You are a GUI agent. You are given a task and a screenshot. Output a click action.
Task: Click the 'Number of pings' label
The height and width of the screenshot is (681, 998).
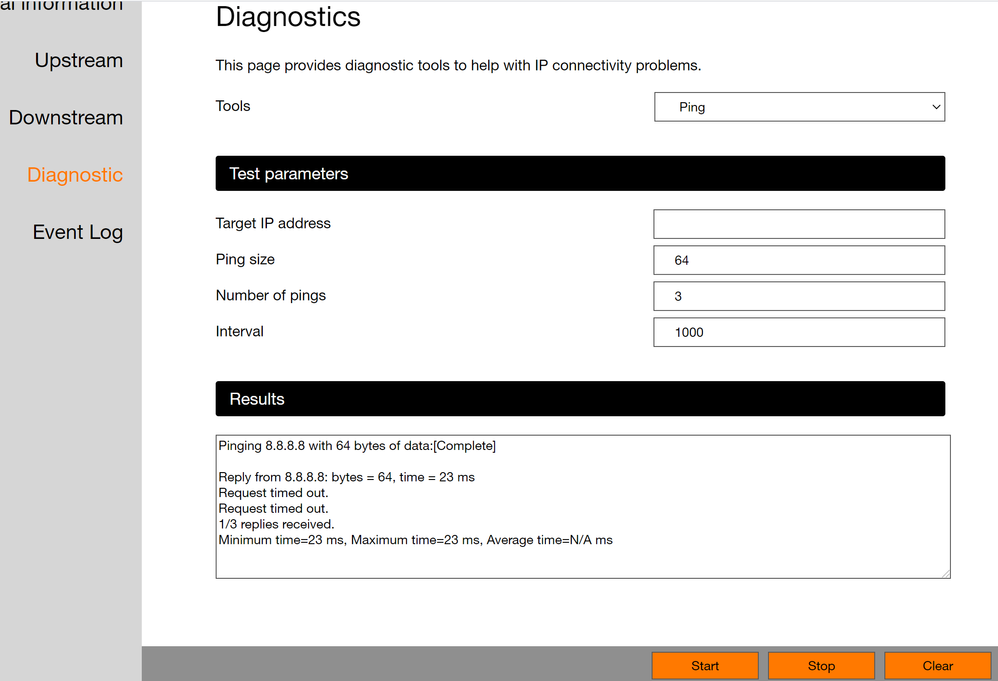pyautogui.click(x=271, y=295)
